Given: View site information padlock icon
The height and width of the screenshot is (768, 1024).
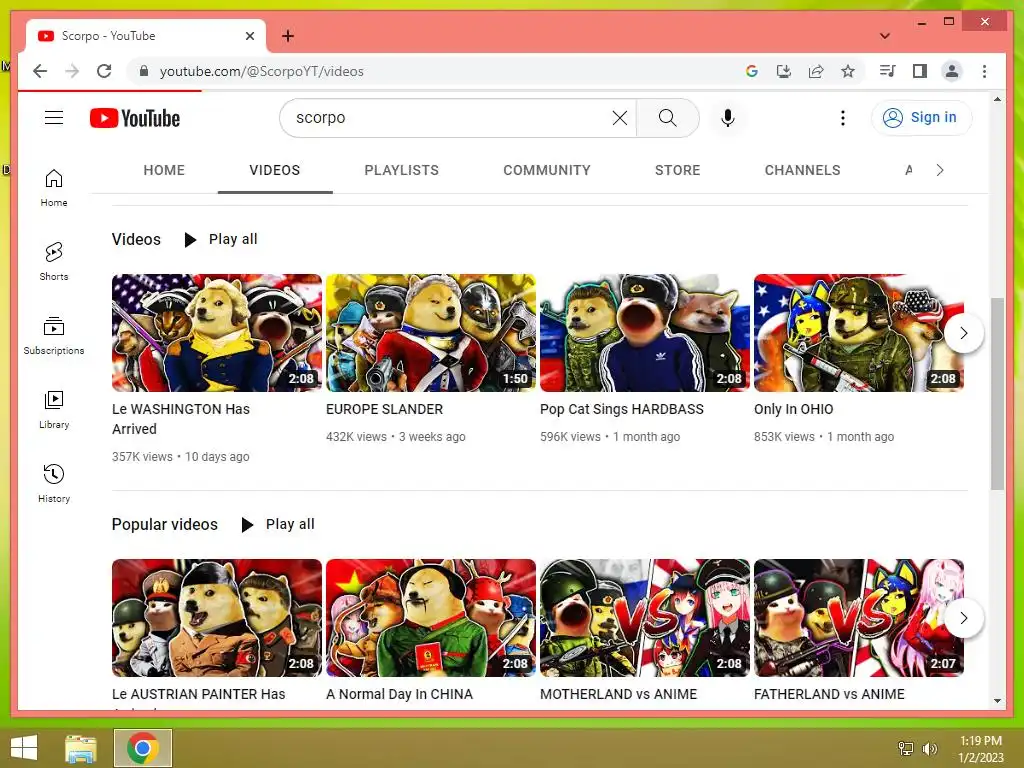Looking at the screenshot, I should coord(144,71).
